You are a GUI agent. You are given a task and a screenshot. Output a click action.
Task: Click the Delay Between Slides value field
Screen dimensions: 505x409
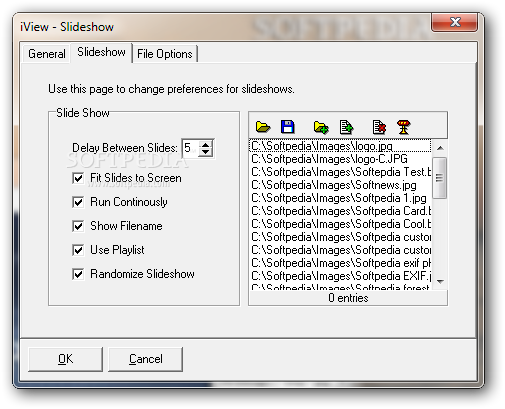tap(191, 148)
